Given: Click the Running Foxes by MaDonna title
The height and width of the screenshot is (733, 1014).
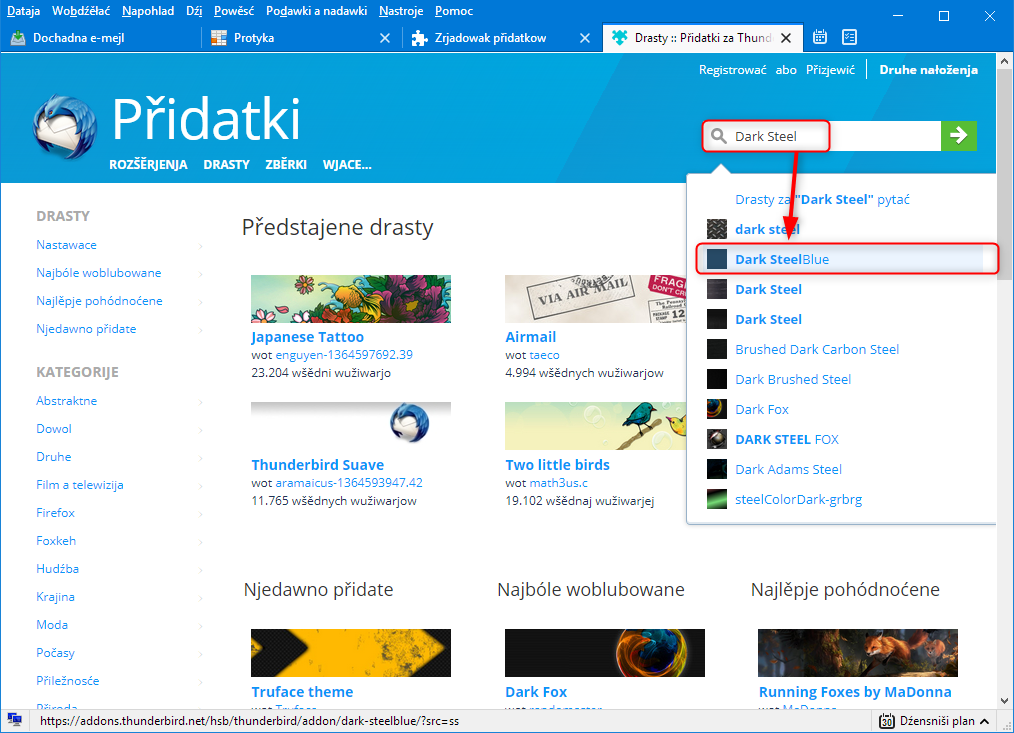Looking at the screenshot, I should pyautogui.click(x=855, y=692).
